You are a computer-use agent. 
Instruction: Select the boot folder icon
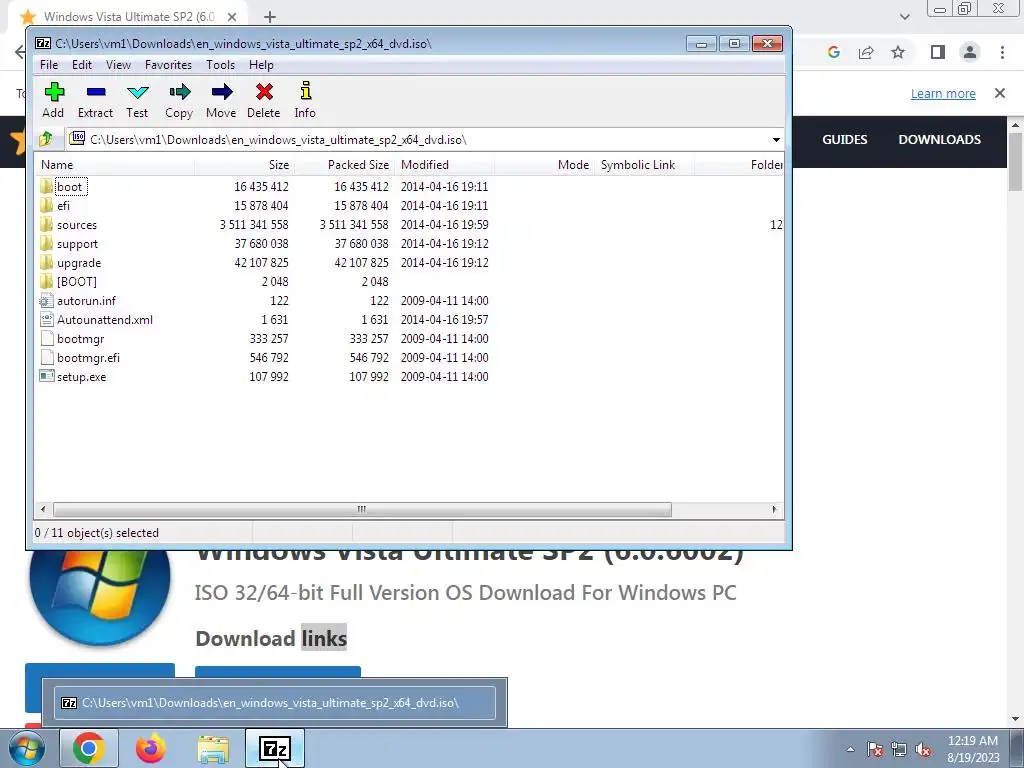[x=46, y=187]
